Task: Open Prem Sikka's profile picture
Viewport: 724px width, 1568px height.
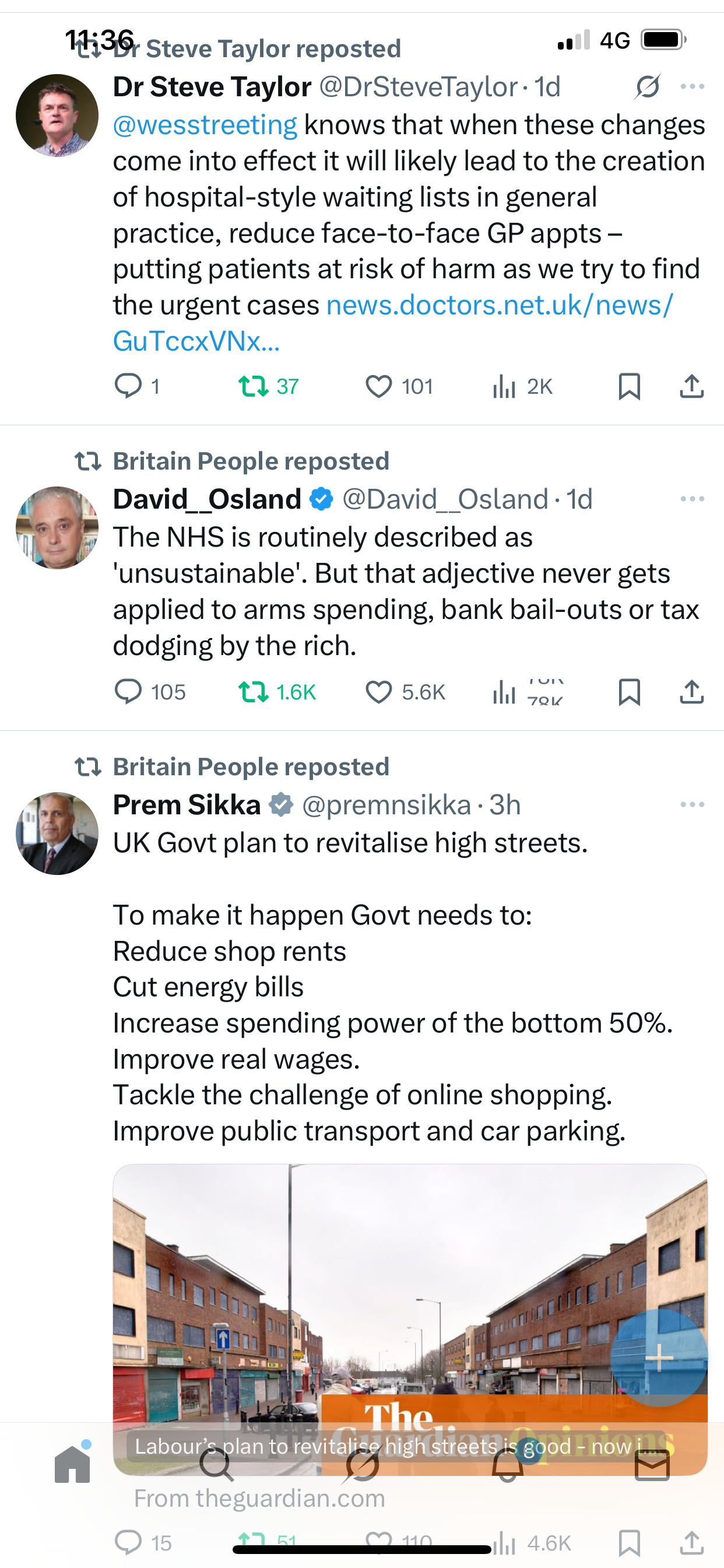Action: pyautogui.click(x=57, y=834)
